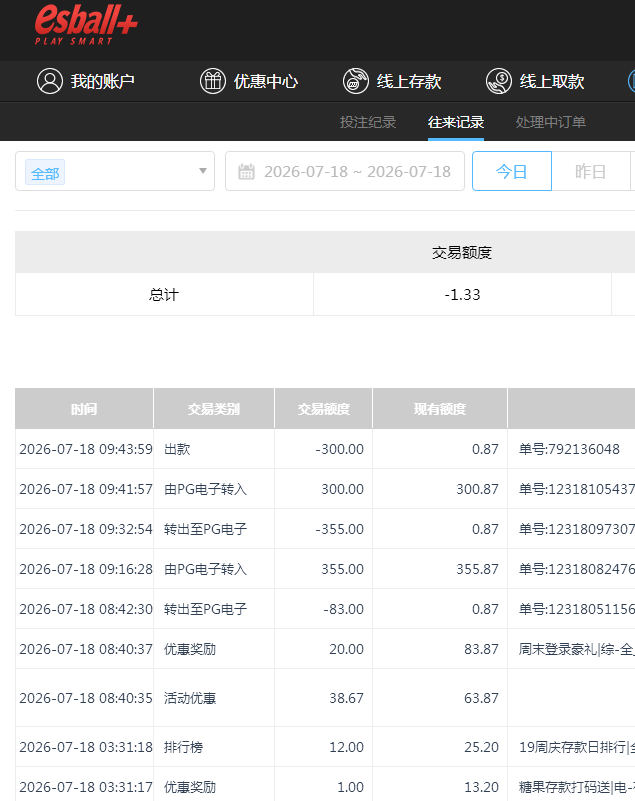Click the 周末登录豪礼 remark
The width and height of the screenshot is (635, 801).
click(577, 649)
